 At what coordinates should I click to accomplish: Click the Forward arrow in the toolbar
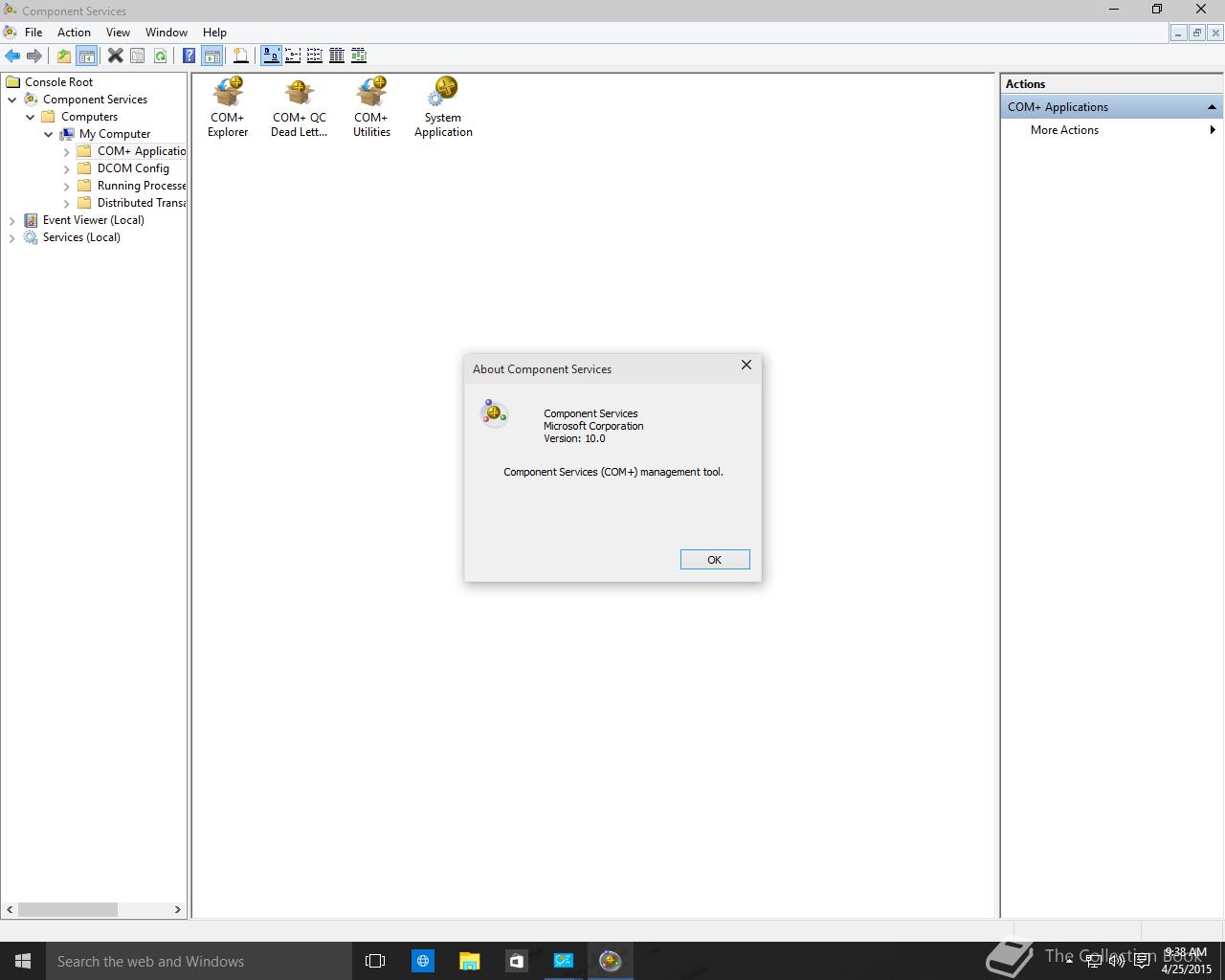(x=34, y=56)
